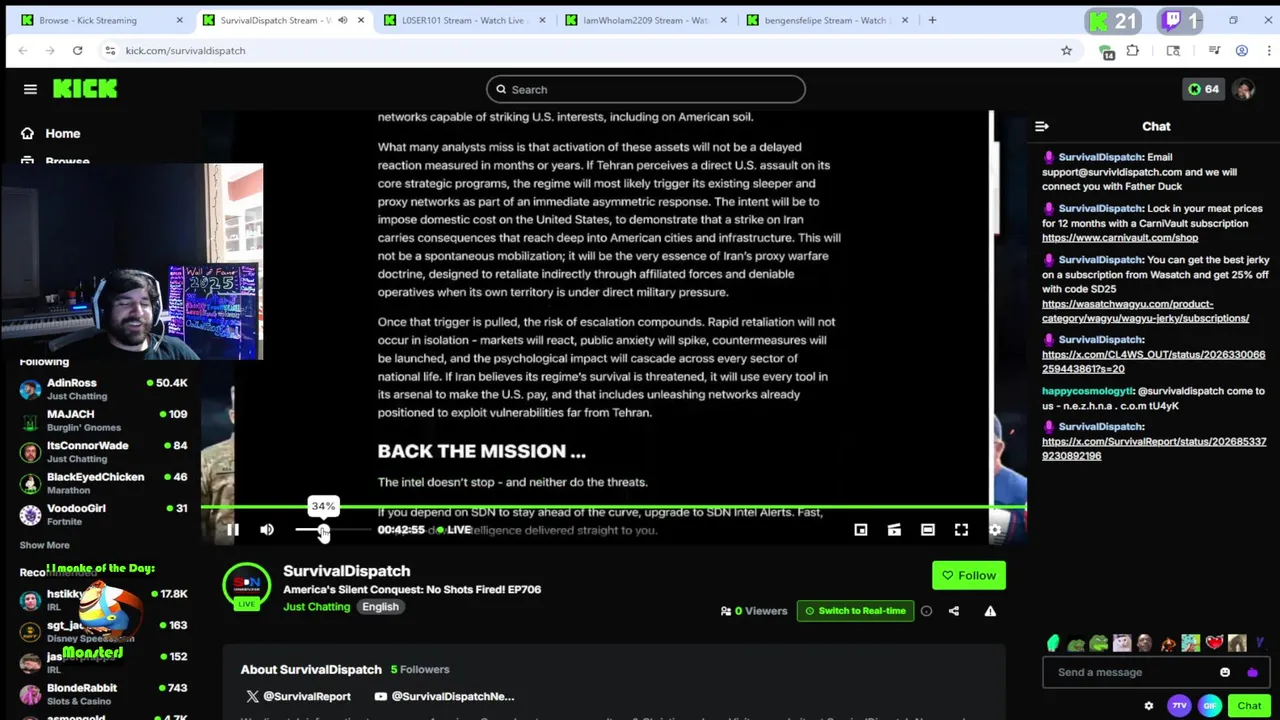Open the 7TV emote button

pyautogui.click(x=1179, y=706)
